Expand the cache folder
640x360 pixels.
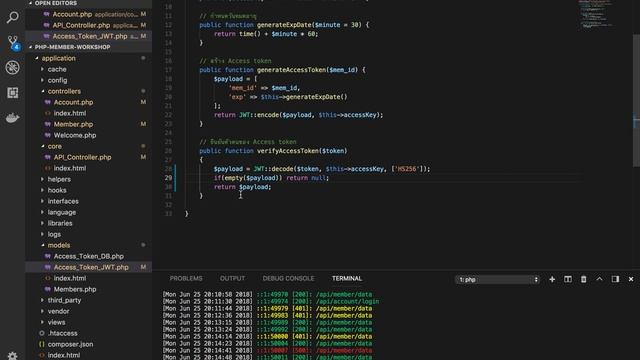coord(89,69)
